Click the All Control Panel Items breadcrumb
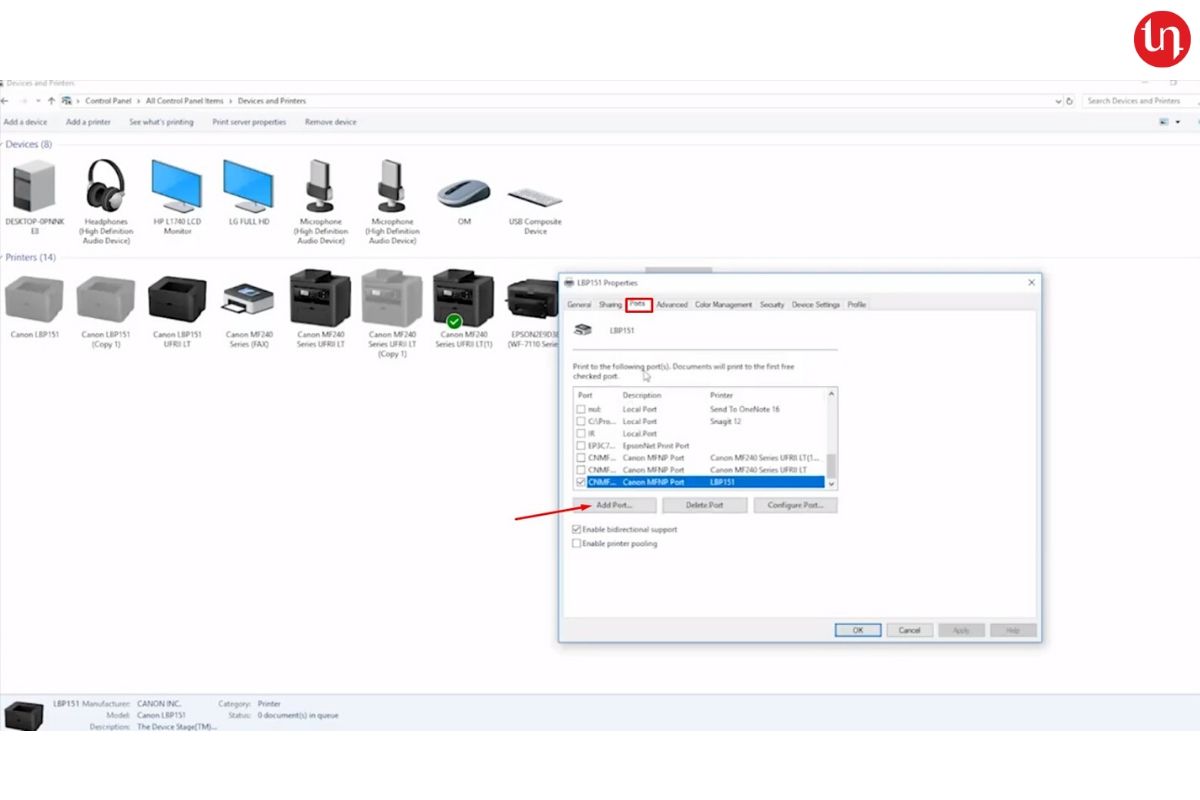The height and width of the screenshot is (800, 1200). coord(185,101)
